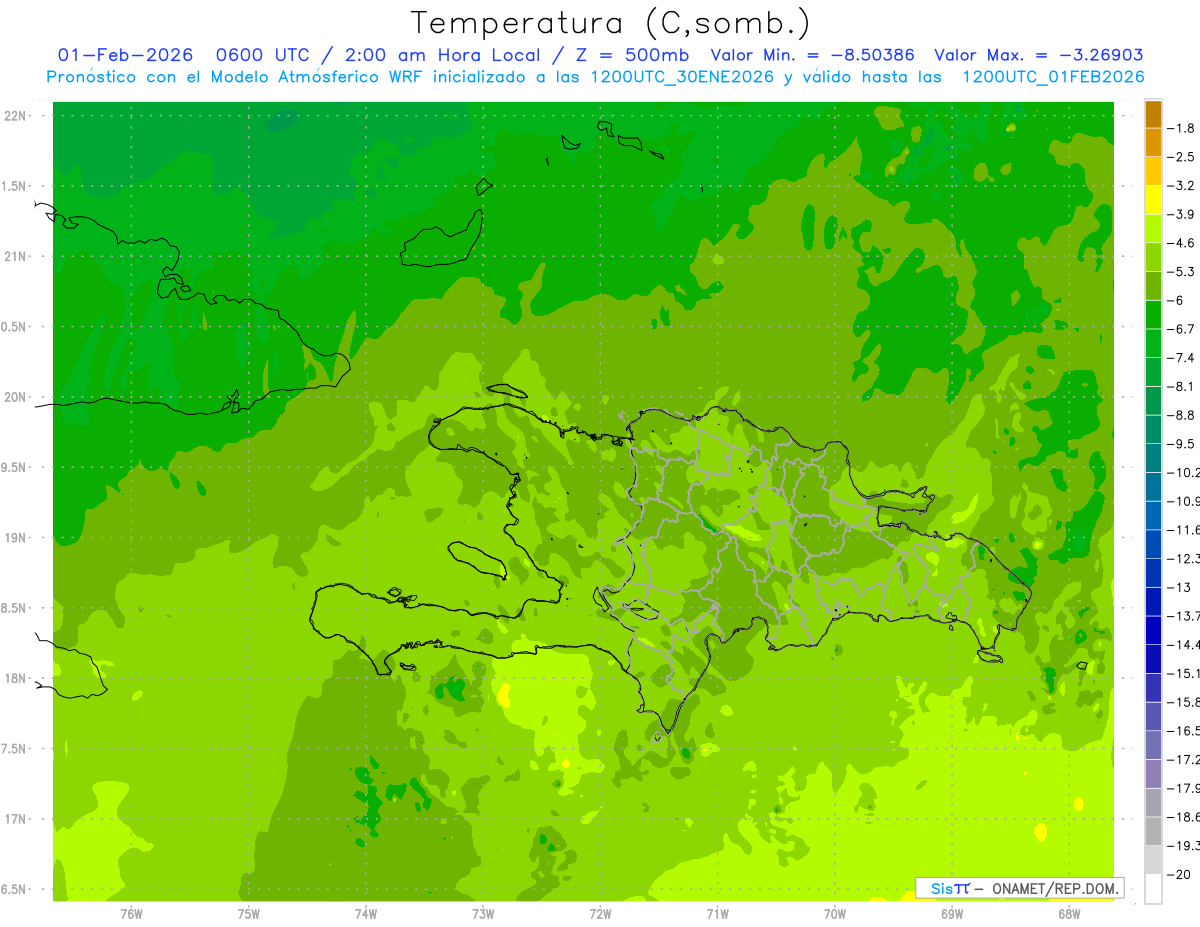
Task: Select the valid time '1200UTC_01FEB2026'
Action: [x=1053, y=77]
